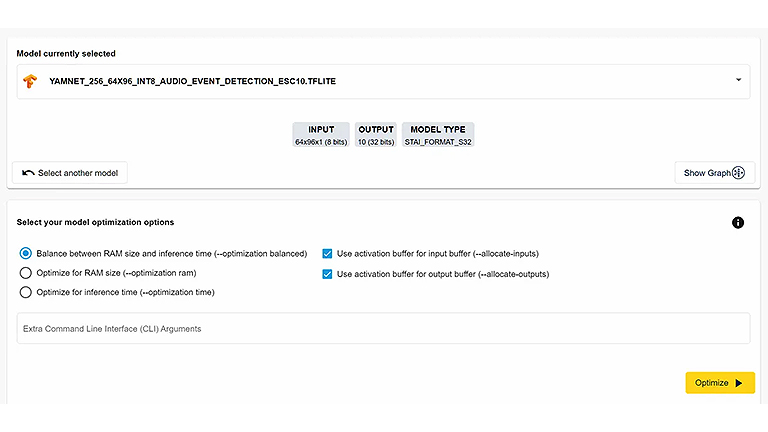Click the TensorFlow Lite model icon

coord(31,81)
